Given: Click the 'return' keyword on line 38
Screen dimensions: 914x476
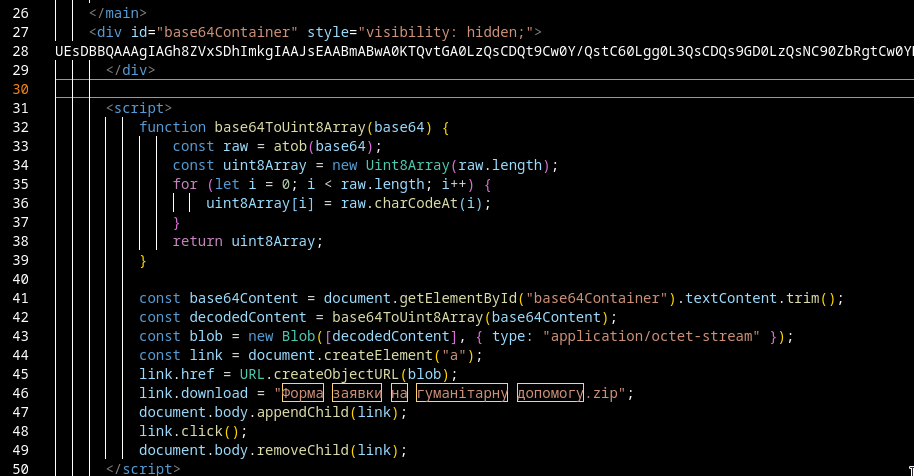Looking at the screenshot, I should tap(198, 241).
